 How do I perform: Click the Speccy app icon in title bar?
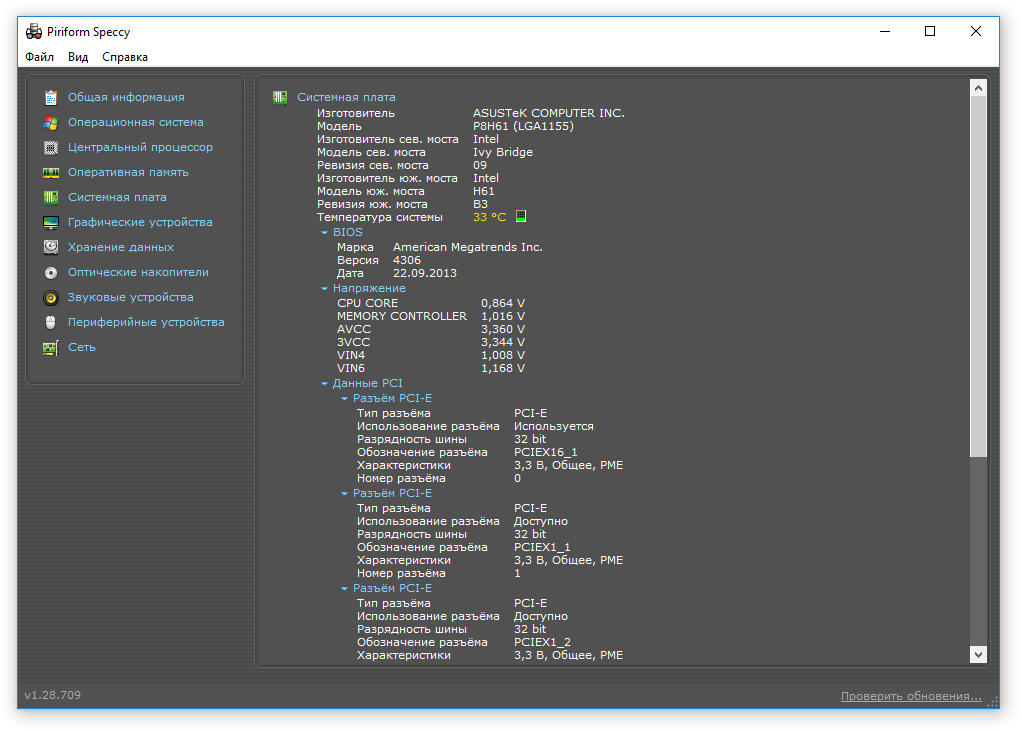click(34, 31)
